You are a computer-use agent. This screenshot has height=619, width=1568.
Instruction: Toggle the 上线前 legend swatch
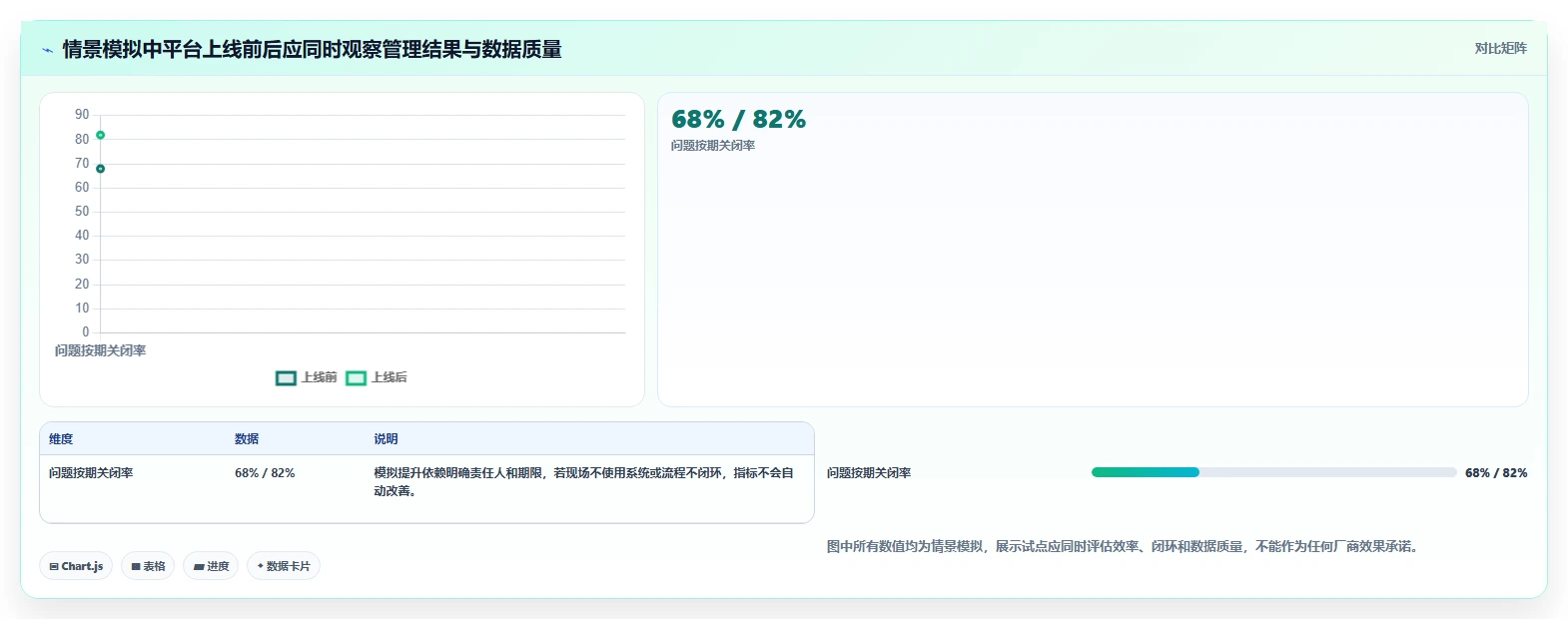(x=286, y=377)
